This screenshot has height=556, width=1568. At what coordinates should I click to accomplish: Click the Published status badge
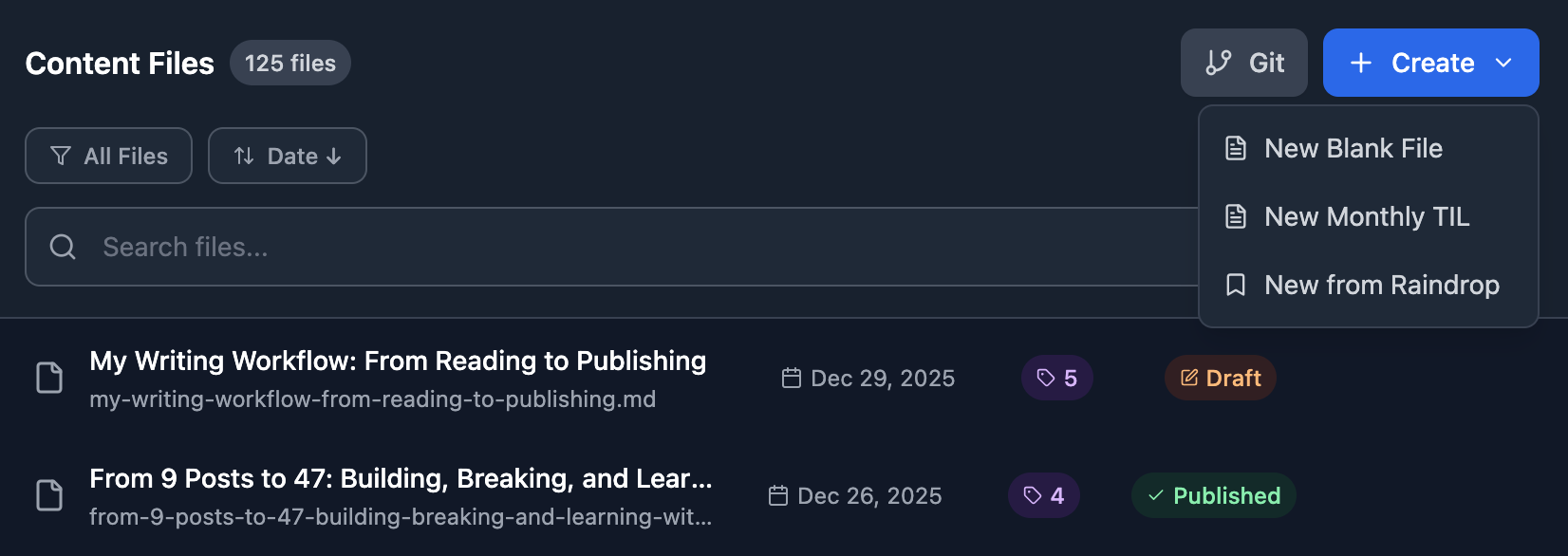pos(1214,495)
